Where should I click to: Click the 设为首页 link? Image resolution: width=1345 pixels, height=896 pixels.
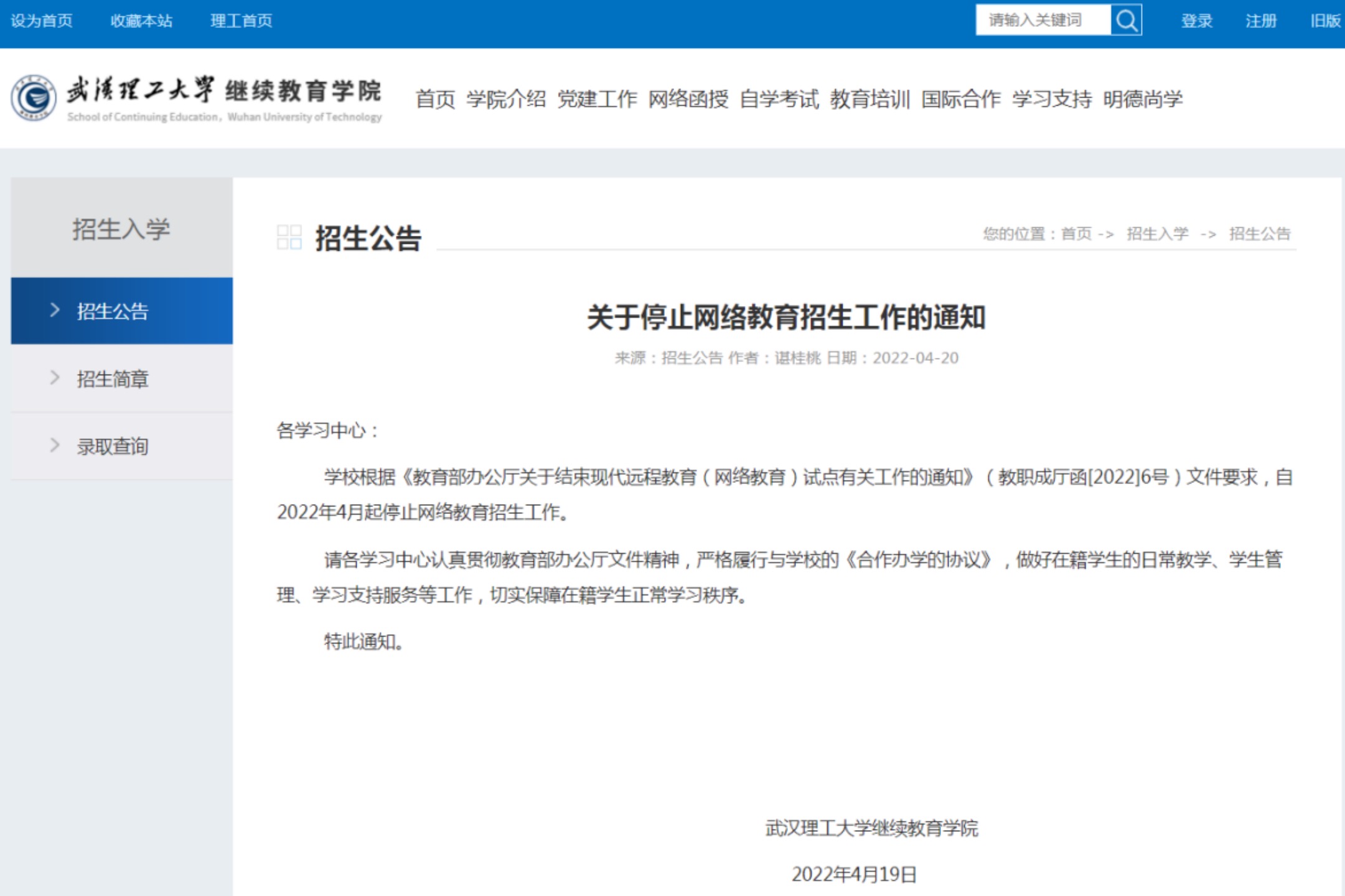tap(42, 21)
